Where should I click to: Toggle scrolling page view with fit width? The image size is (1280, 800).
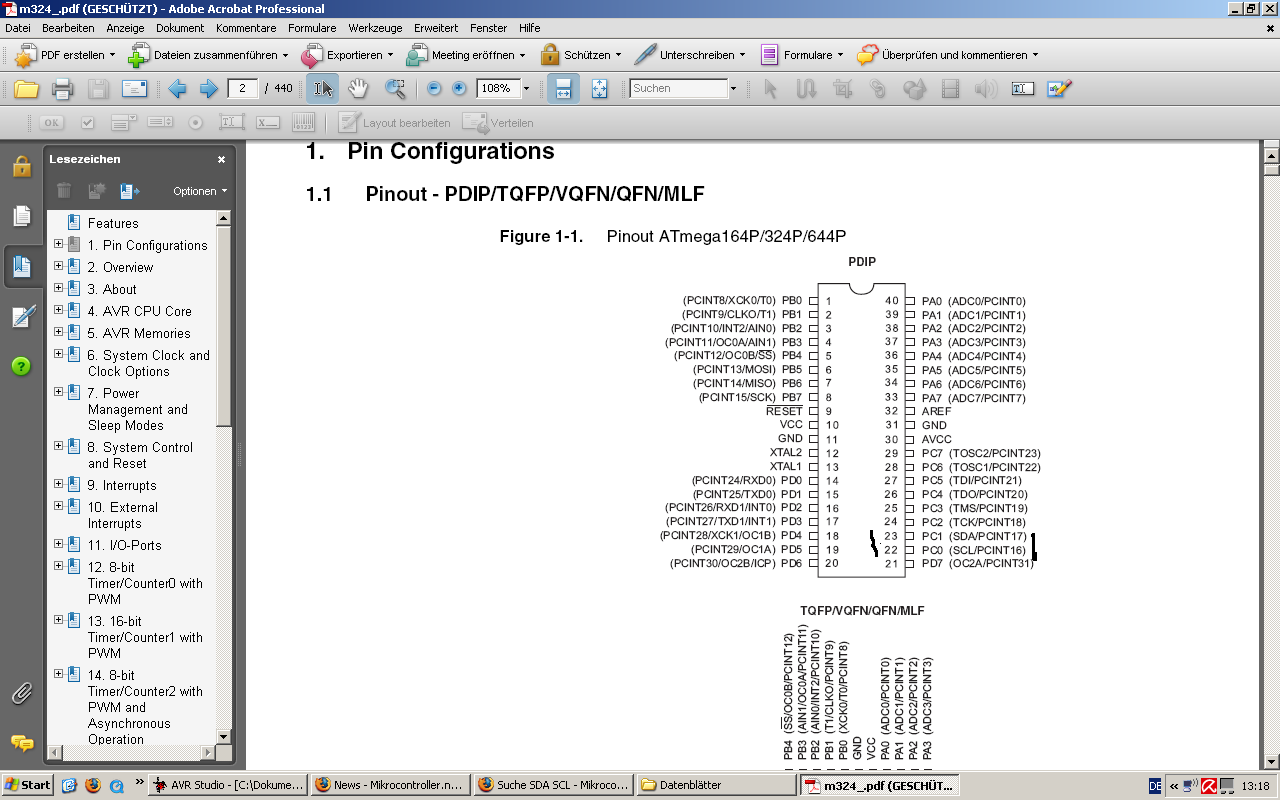pos(563,89)
